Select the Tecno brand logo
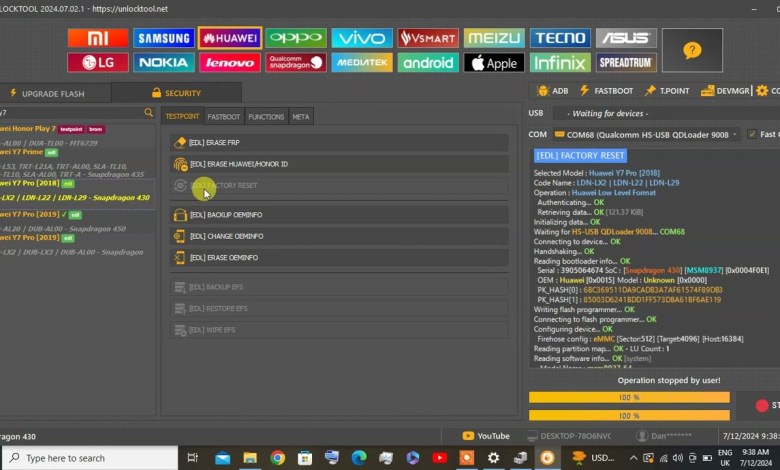This screenshot has width=780, height=470. [560, 38]
